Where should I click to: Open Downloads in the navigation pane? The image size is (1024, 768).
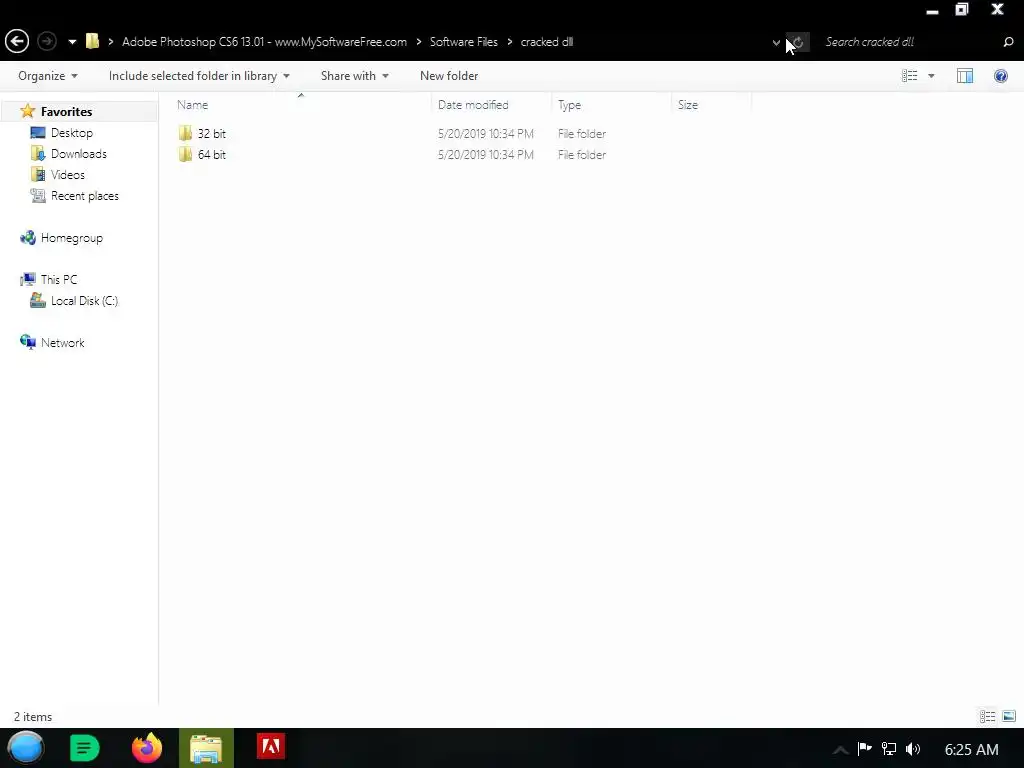78,153
